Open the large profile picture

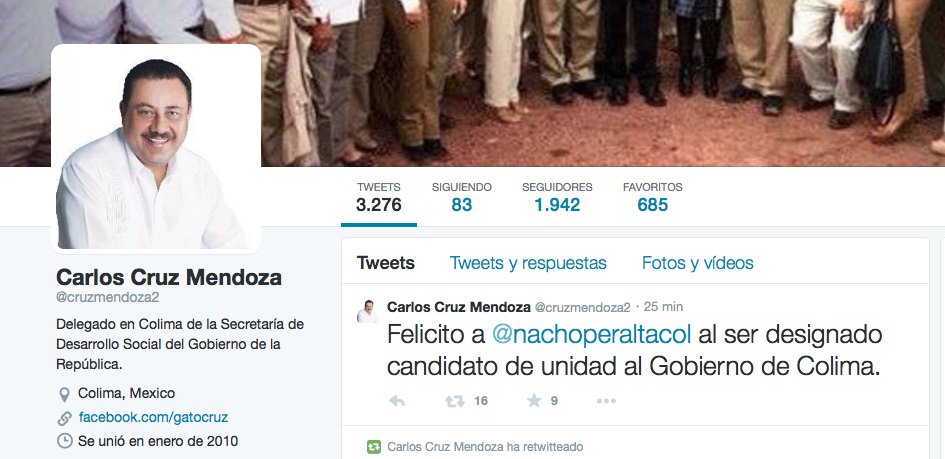point(156,149)
